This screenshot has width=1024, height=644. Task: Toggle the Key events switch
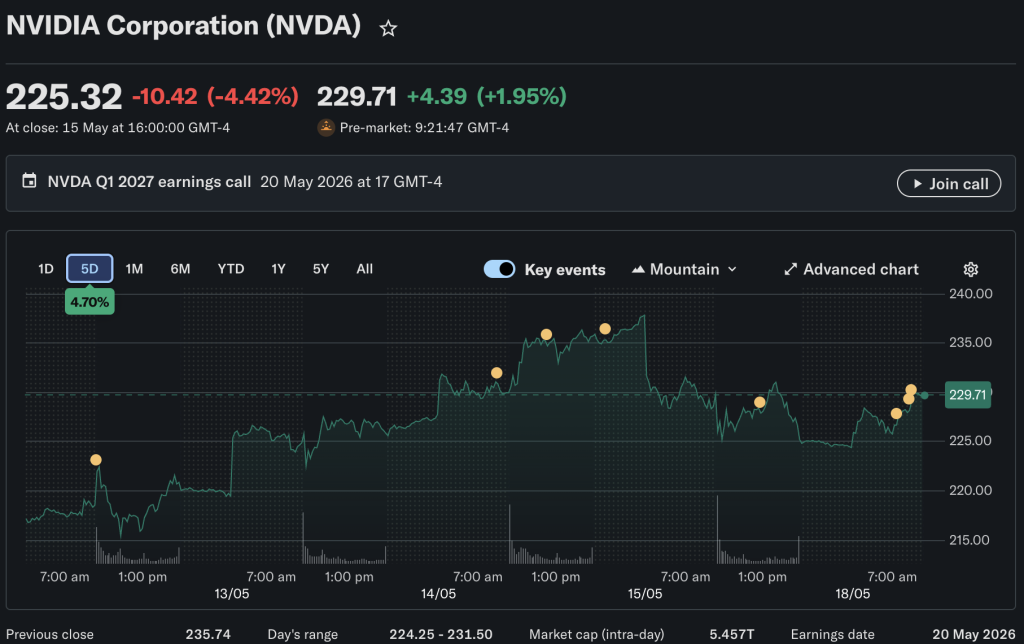500,269
